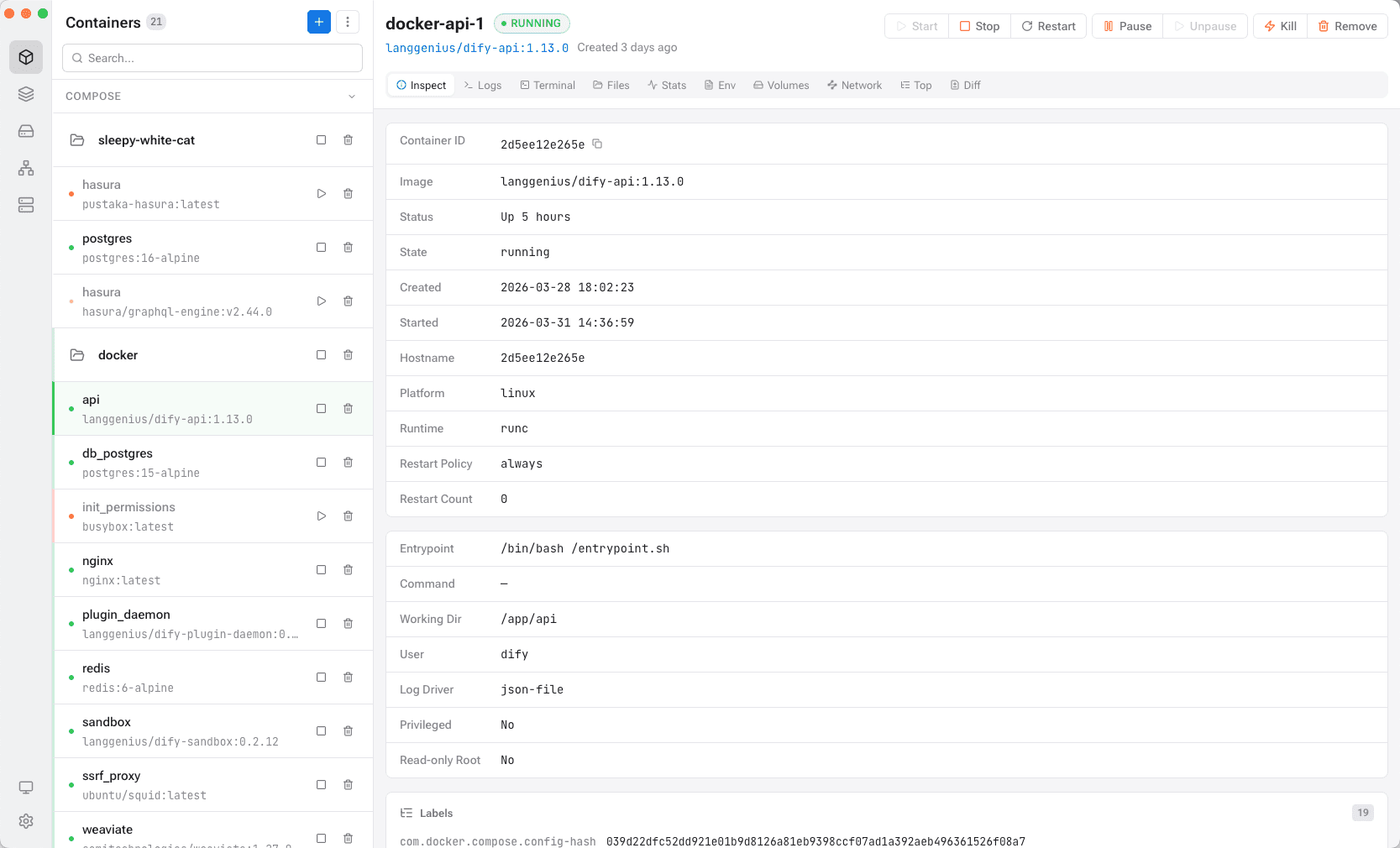Screen dimensions: 1400x848
Task: Click the Entrypoint value /bin/bash /entrypoint.sh
Action: (x=585, y=548)
